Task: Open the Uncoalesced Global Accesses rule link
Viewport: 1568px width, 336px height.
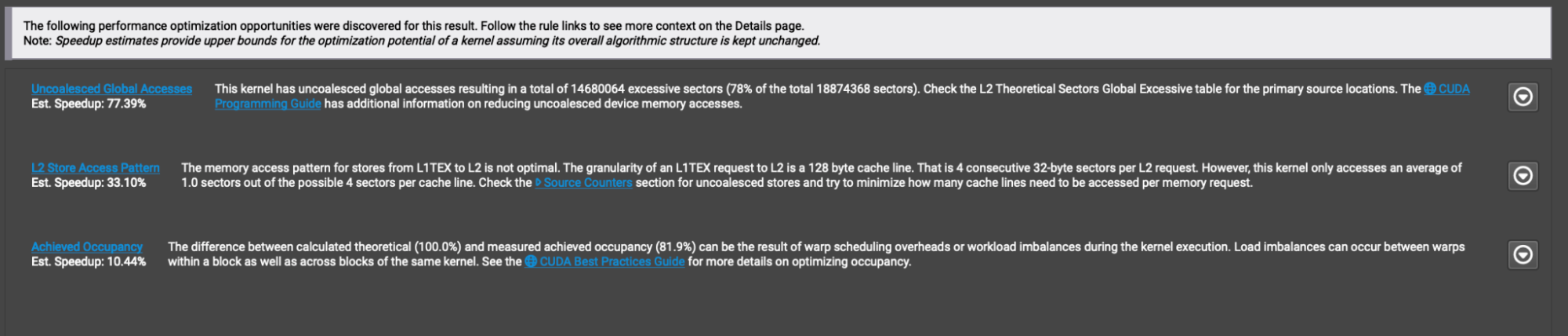Action: pos(111,89)
